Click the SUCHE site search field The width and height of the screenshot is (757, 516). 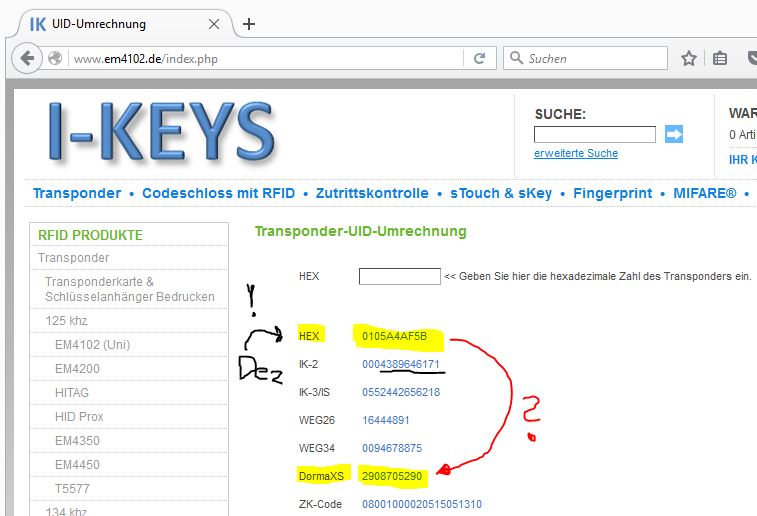[595, 134]
